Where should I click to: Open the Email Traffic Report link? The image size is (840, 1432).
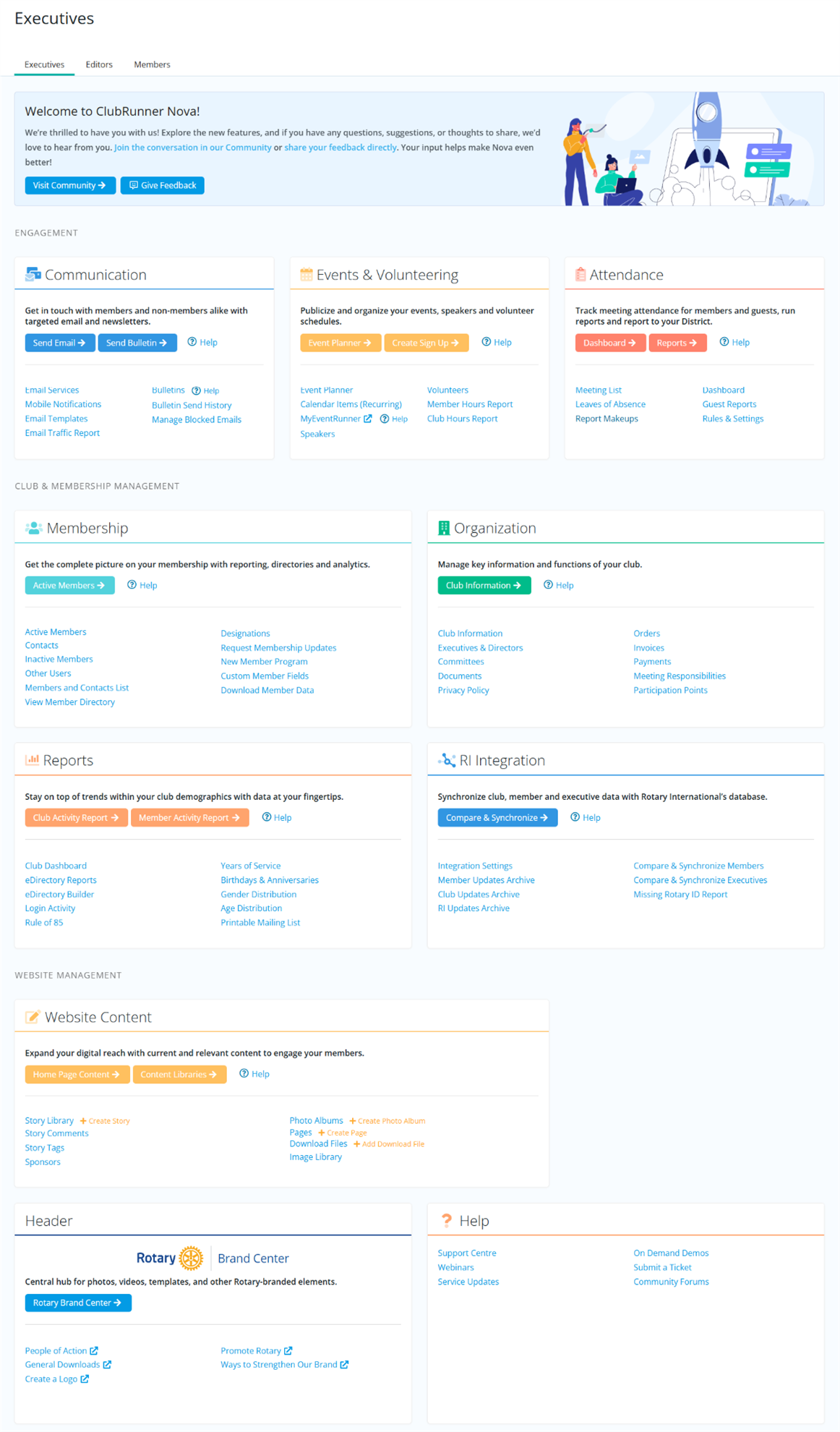(x=62, y=432)
